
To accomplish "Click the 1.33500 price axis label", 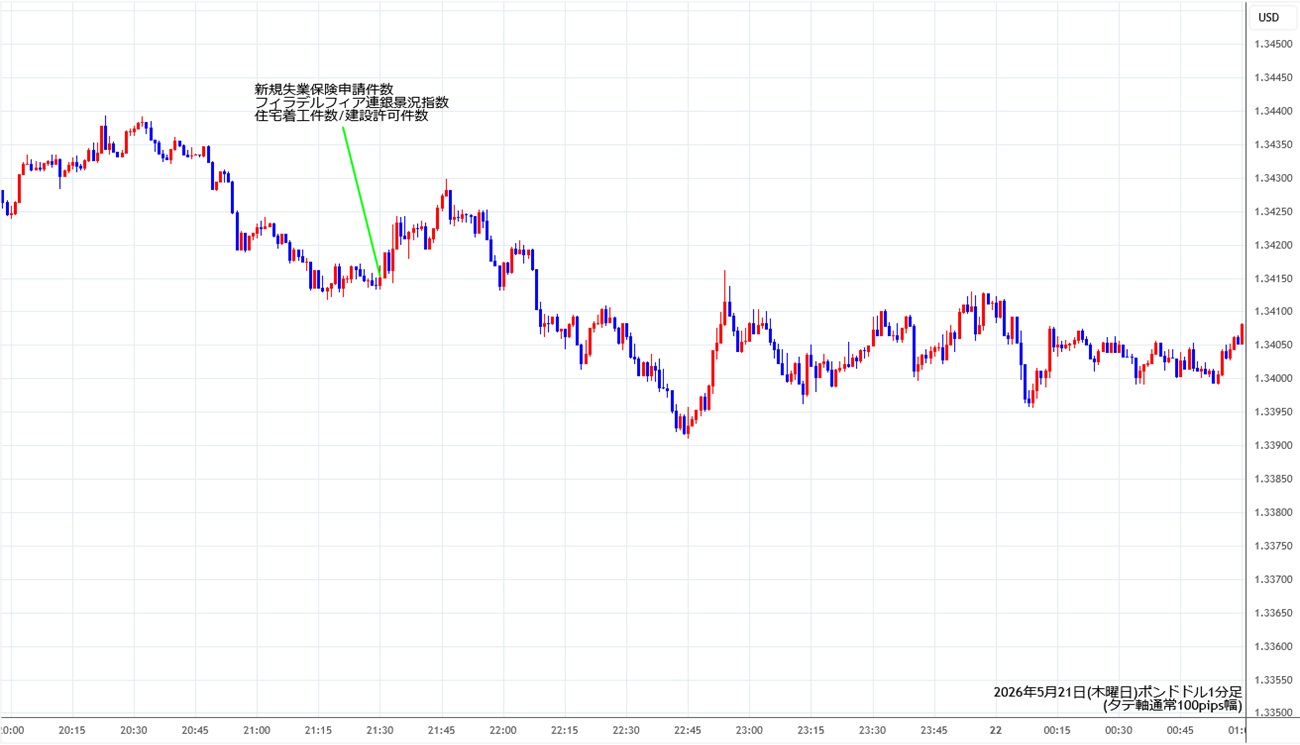I will [x=1273, y=713].
